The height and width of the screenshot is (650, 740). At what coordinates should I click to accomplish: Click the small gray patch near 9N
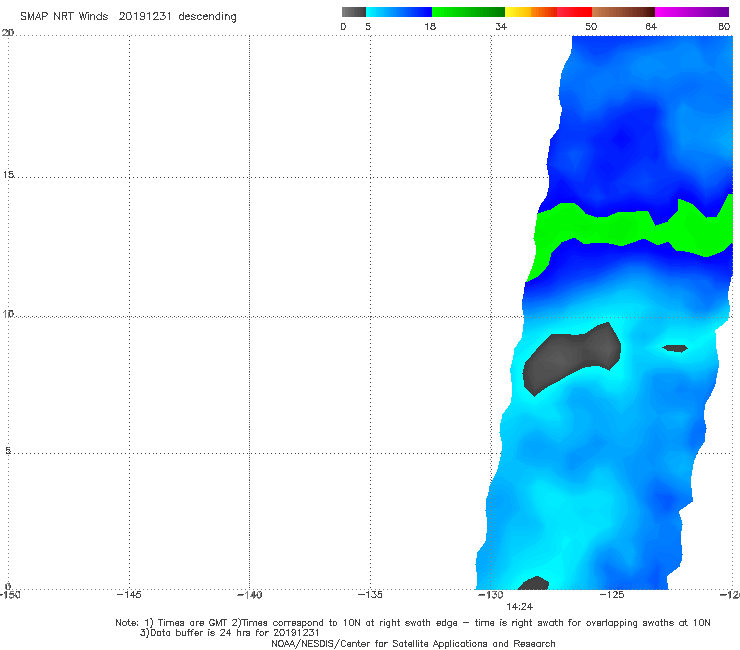click(675, 348)
